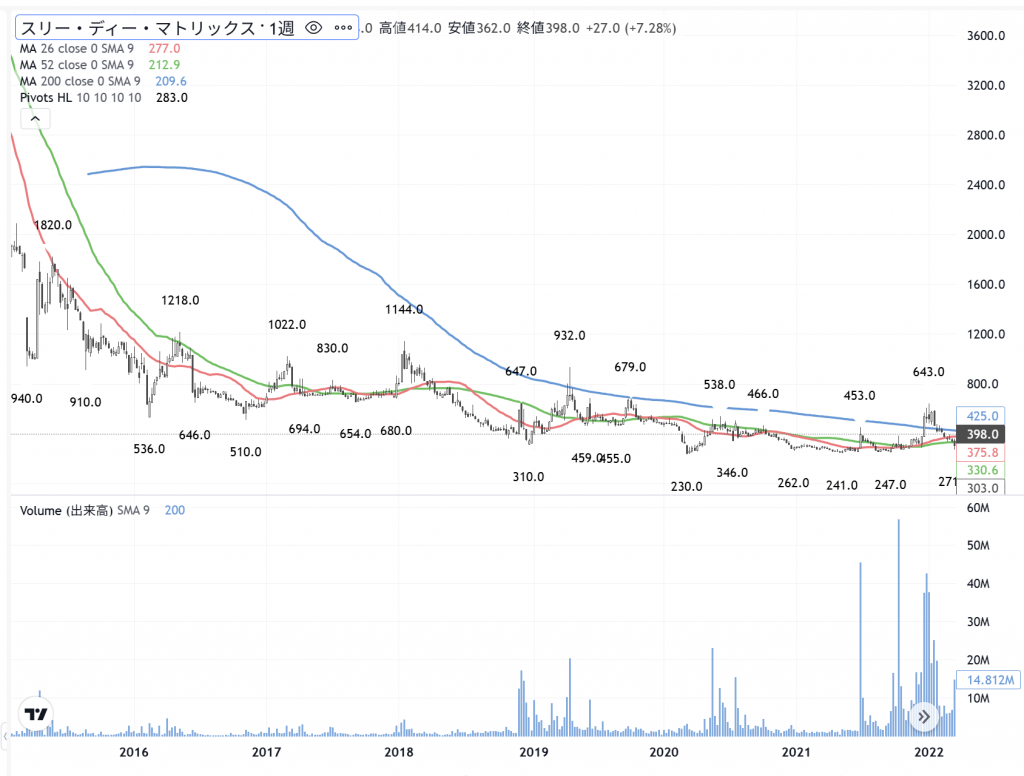
Task: Select the MA 200 close indicator legend
Action: coord(83,81)
